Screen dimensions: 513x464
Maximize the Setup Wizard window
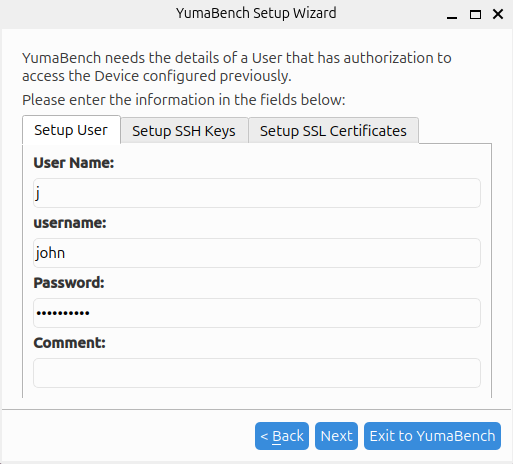click(x=475, y=14)
